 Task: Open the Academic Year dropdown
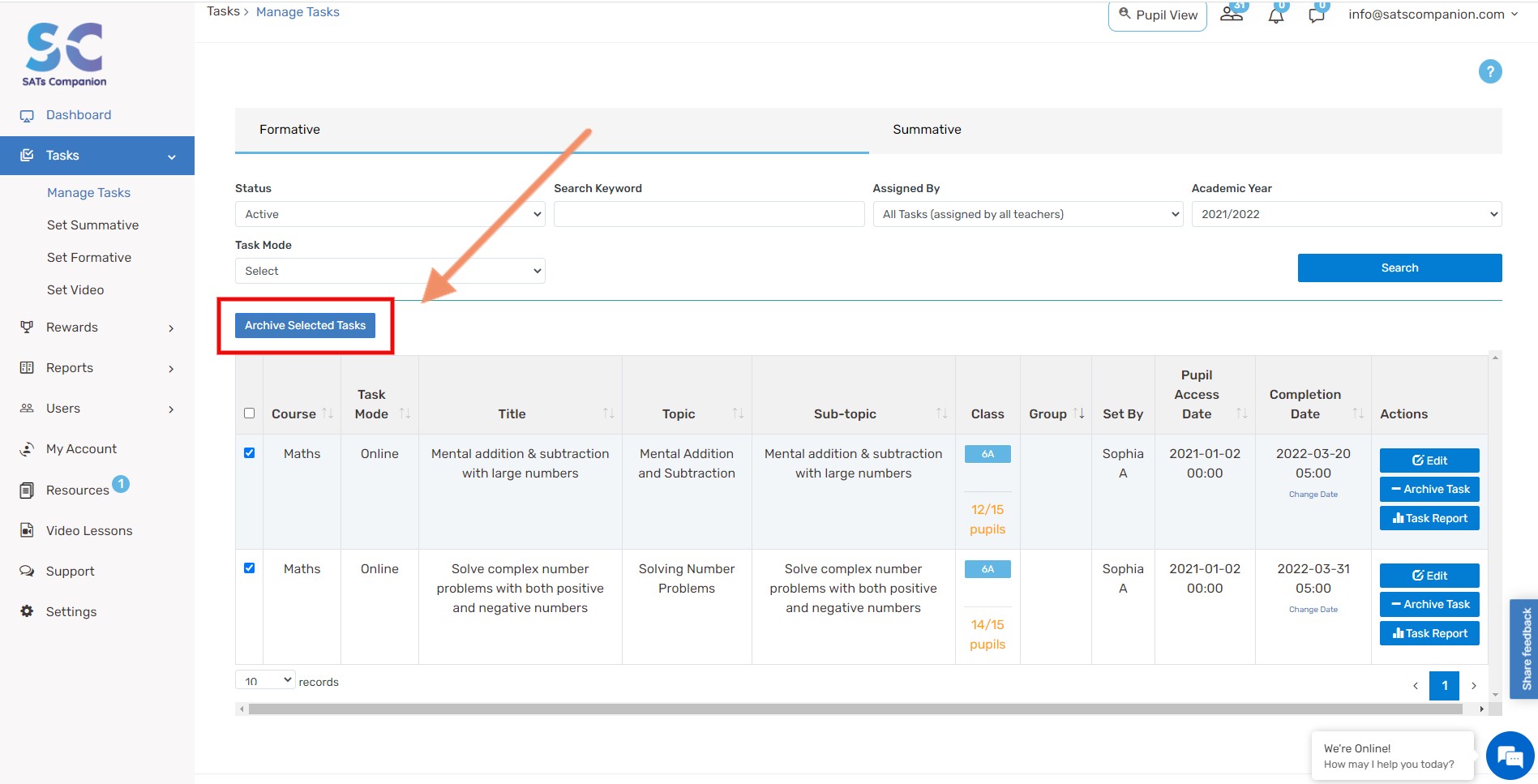pos(1346,214)
